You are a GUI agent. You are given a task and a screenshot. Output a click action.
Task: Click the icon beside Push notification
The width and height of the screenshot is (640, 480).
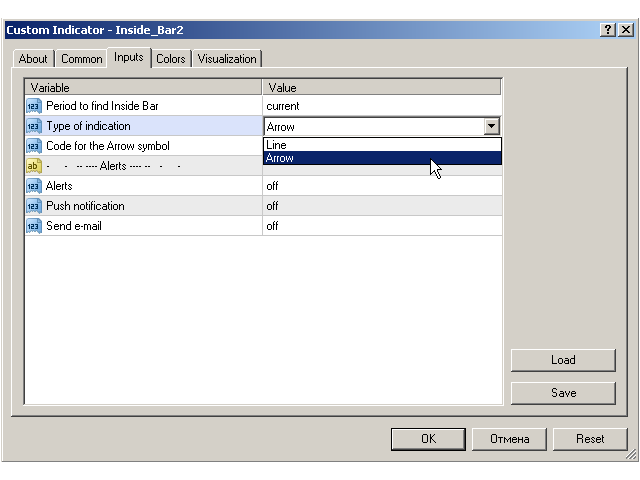tap(33, 206)
